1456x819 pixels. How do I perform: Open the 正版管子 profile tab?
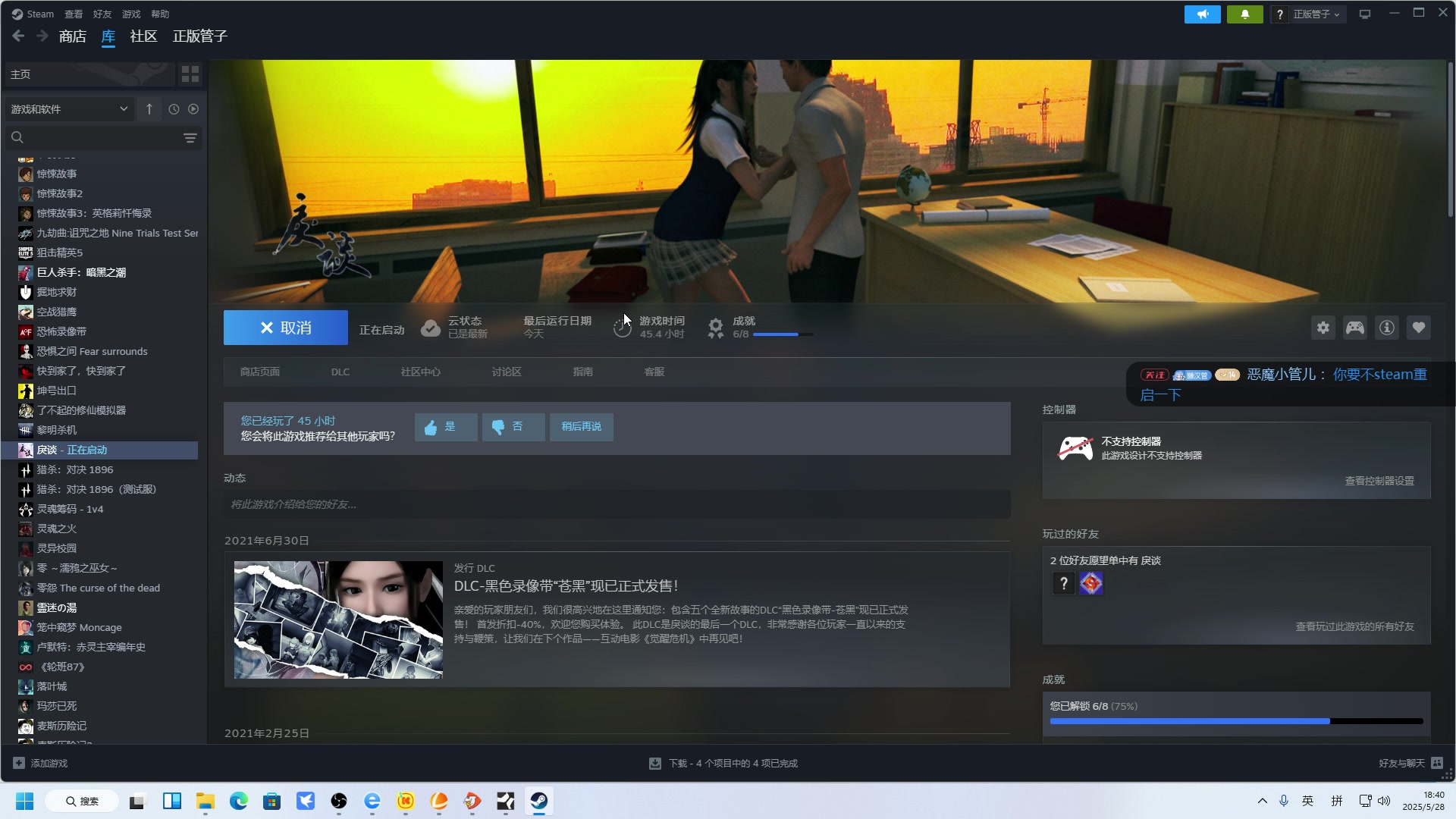[200, 36]
